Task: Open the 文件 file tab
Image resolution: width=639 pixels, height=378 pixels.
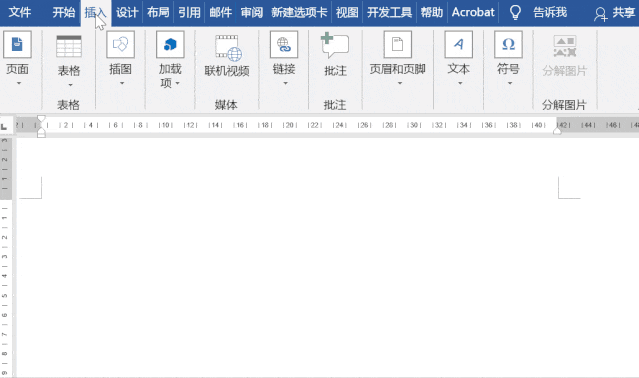Action: (x=20, y=13)
